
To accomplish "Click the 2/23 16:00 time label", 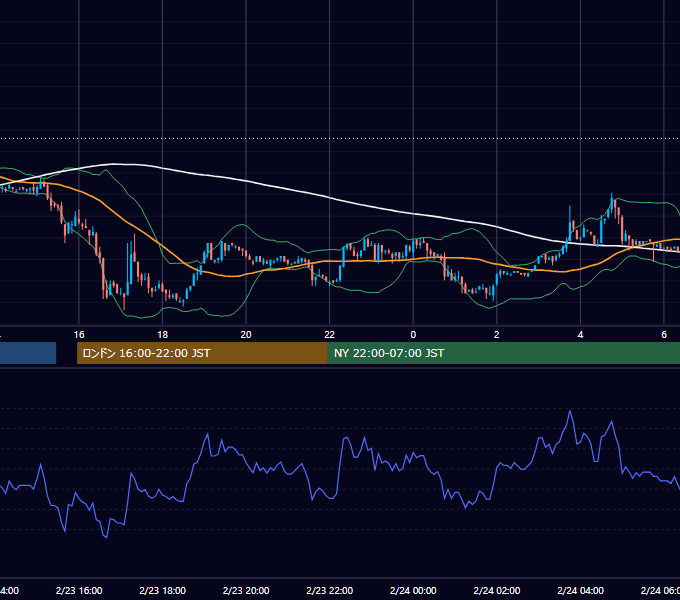I will click(x=79, y=590).
